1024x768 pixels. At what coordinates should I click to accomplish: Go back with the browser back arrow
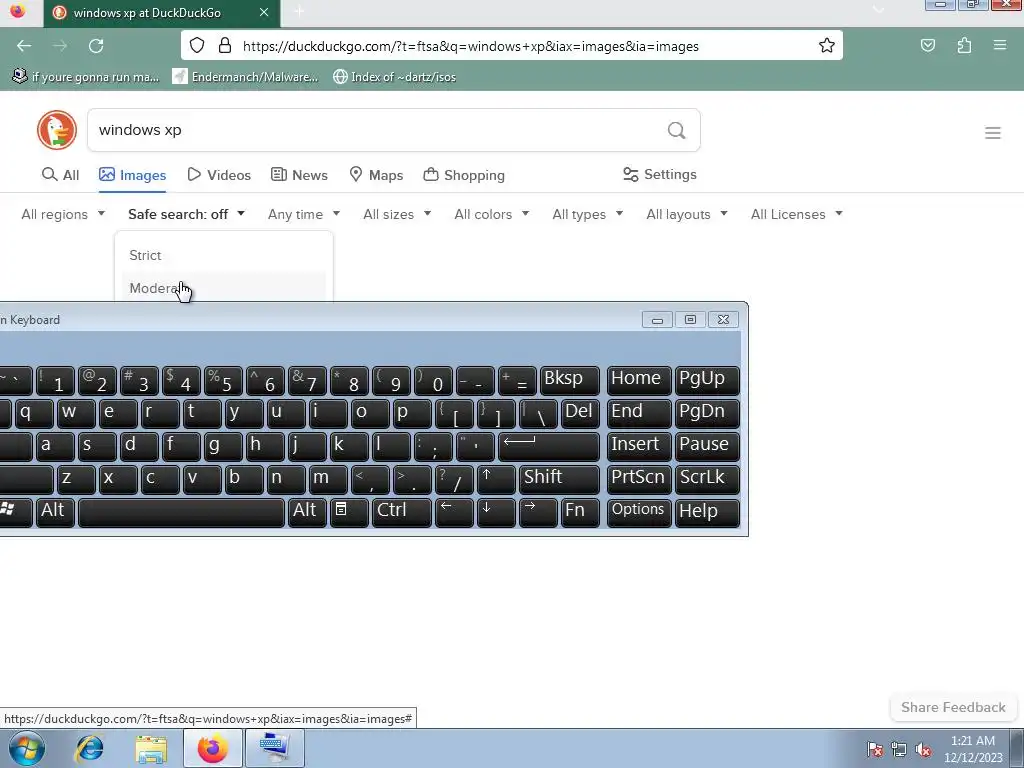tap(24, 46)
